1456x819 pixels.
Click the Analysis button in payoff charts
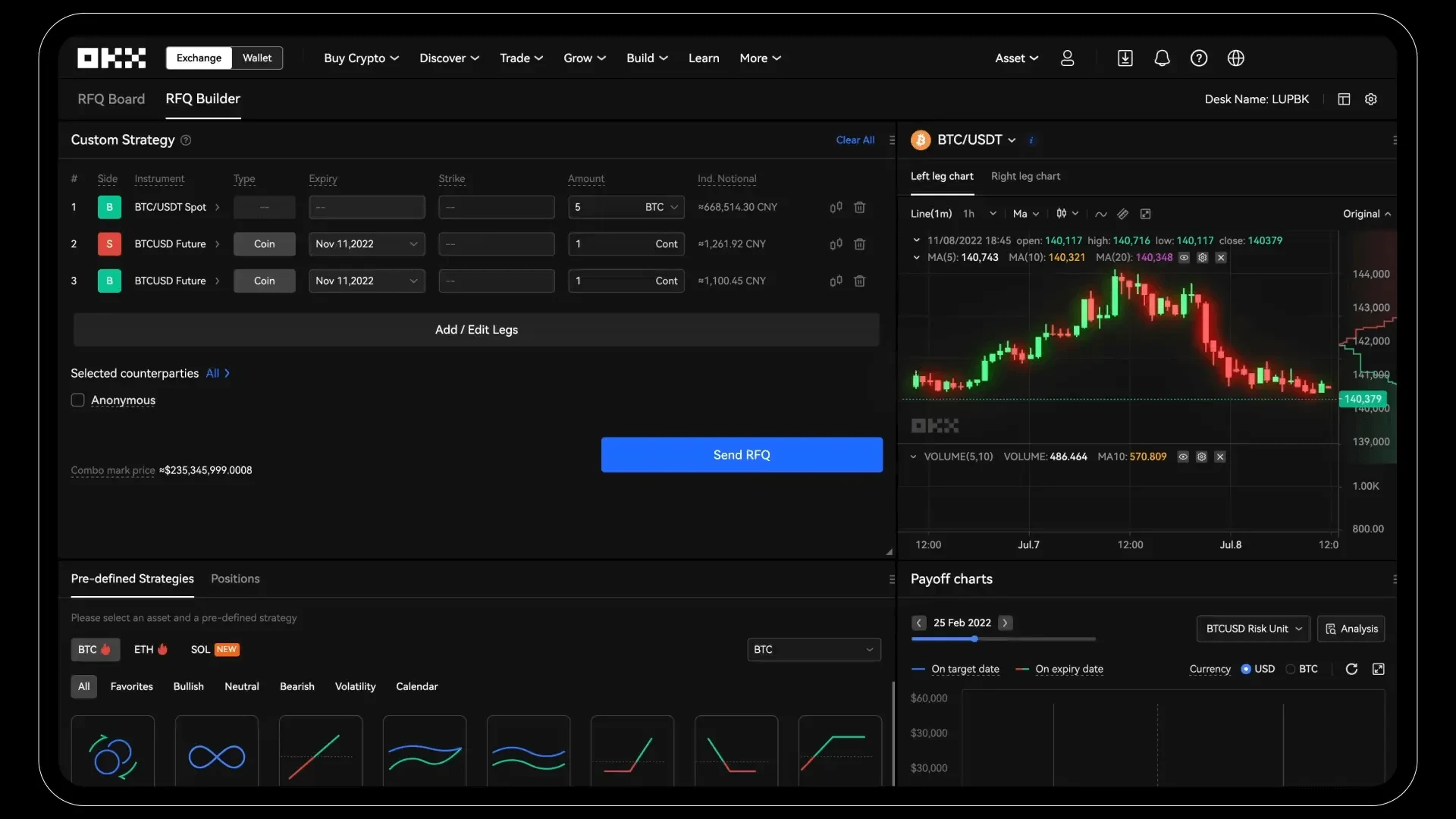coord(1351,628)
